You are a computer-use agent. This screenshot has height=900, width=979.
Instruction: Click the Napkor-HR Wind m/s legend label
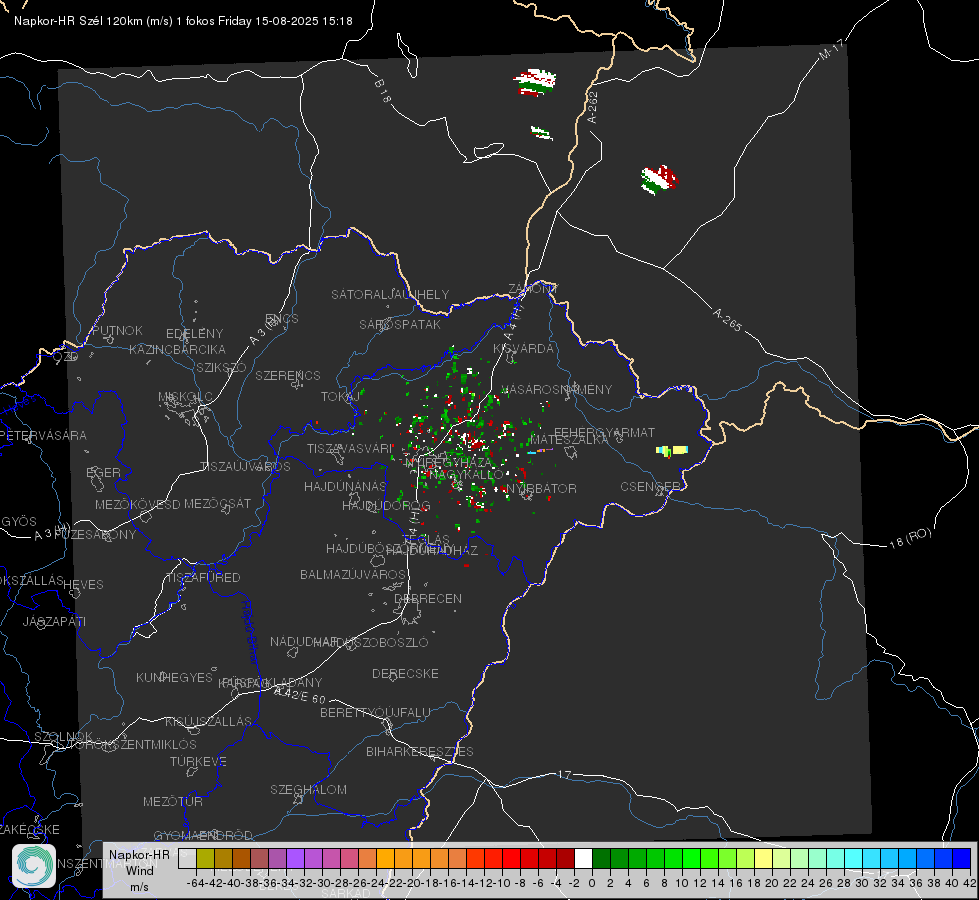[x=139, y=870]
